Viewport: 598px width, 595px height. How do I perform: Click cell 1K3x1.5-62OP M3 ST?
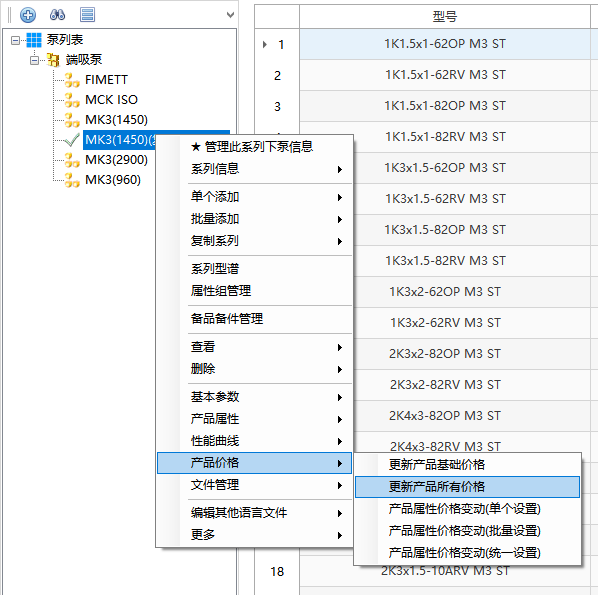[445, 168]
